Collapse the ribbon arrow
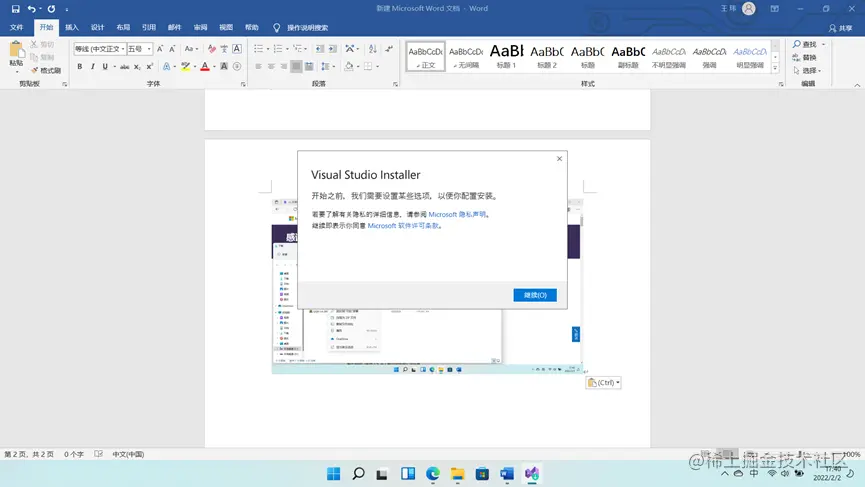Image resolution: width=865 pixels, height=487 pixels. [x=857, y=85]
